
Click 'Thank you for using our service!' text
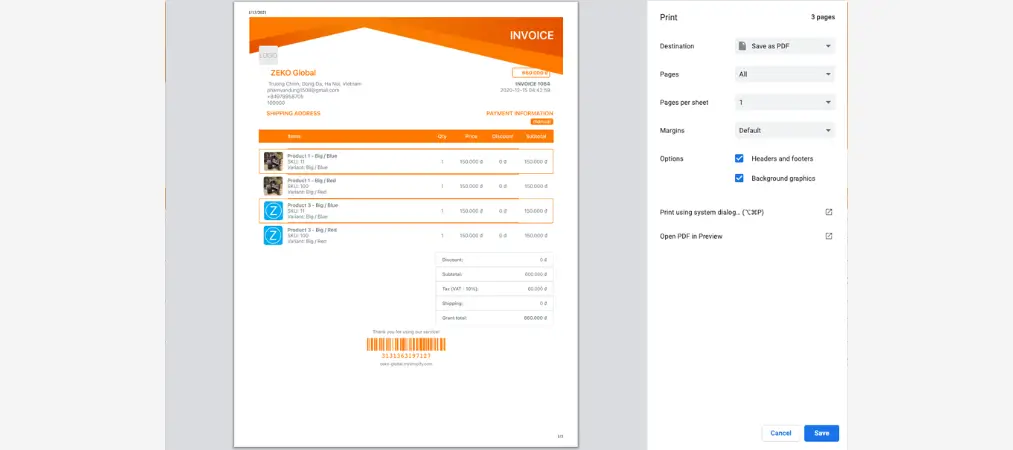(x=406, y=332)
